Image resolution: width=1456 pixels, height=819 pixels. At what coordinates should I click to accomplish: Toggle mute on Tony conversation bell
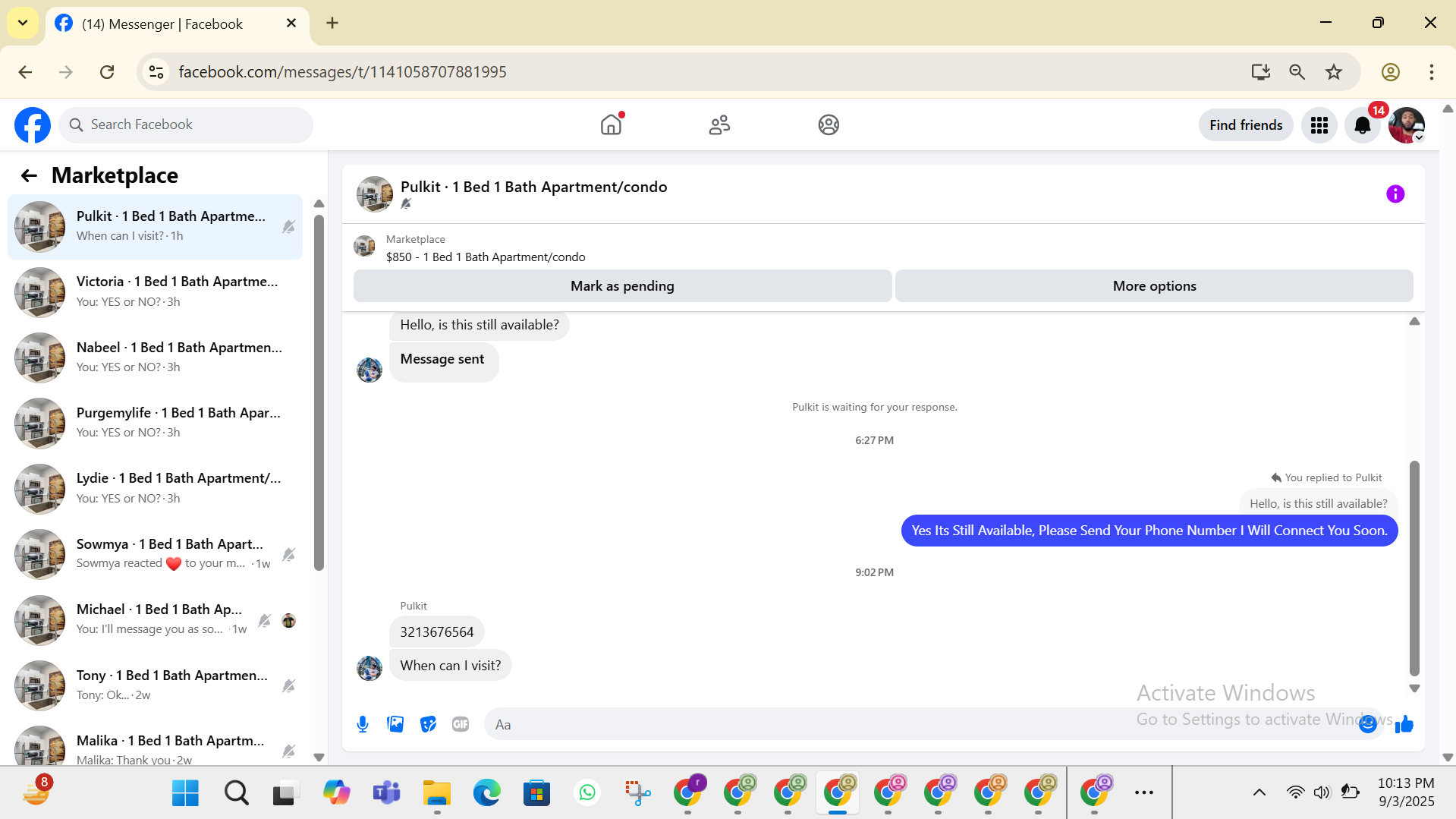[288, 686]
